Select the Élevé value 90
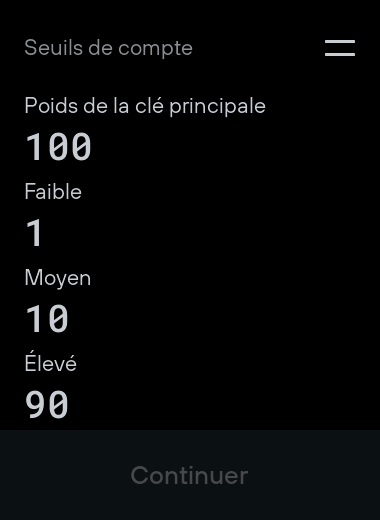The image size is (380, 520). click(x=47, y=404)
